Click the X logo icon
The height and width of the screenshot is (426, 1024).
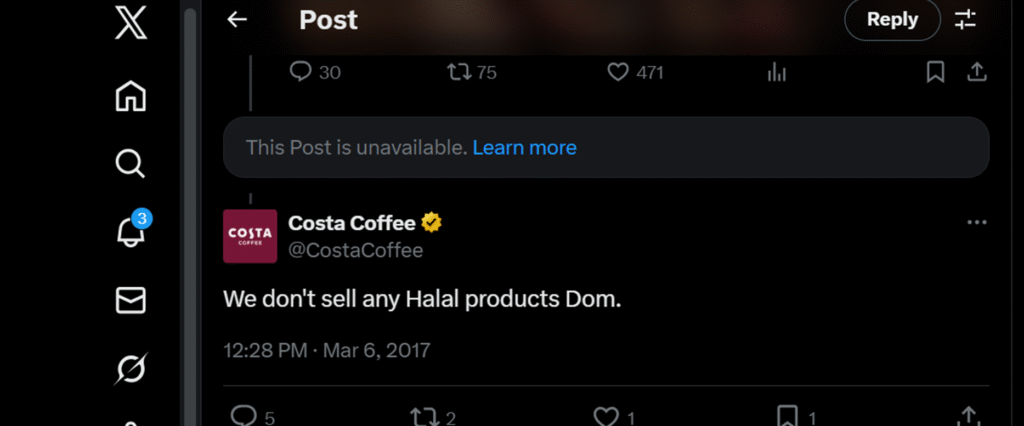coord(130,22)
